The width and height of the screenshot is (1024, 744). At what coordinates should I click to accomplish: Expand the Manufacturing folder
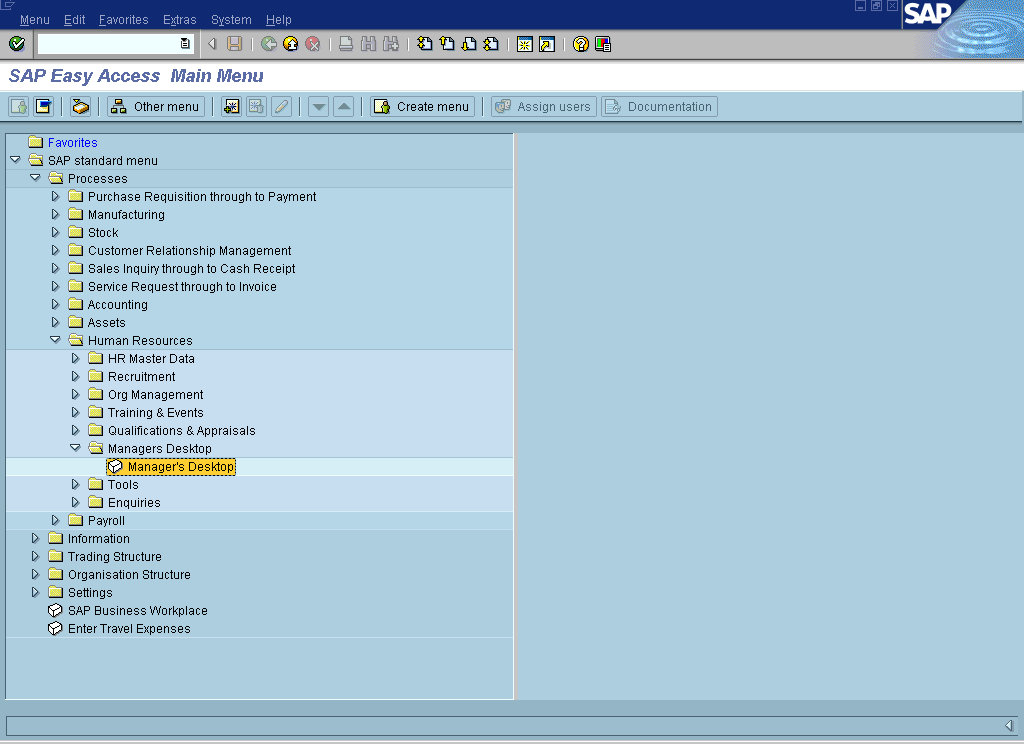(56, 214)
